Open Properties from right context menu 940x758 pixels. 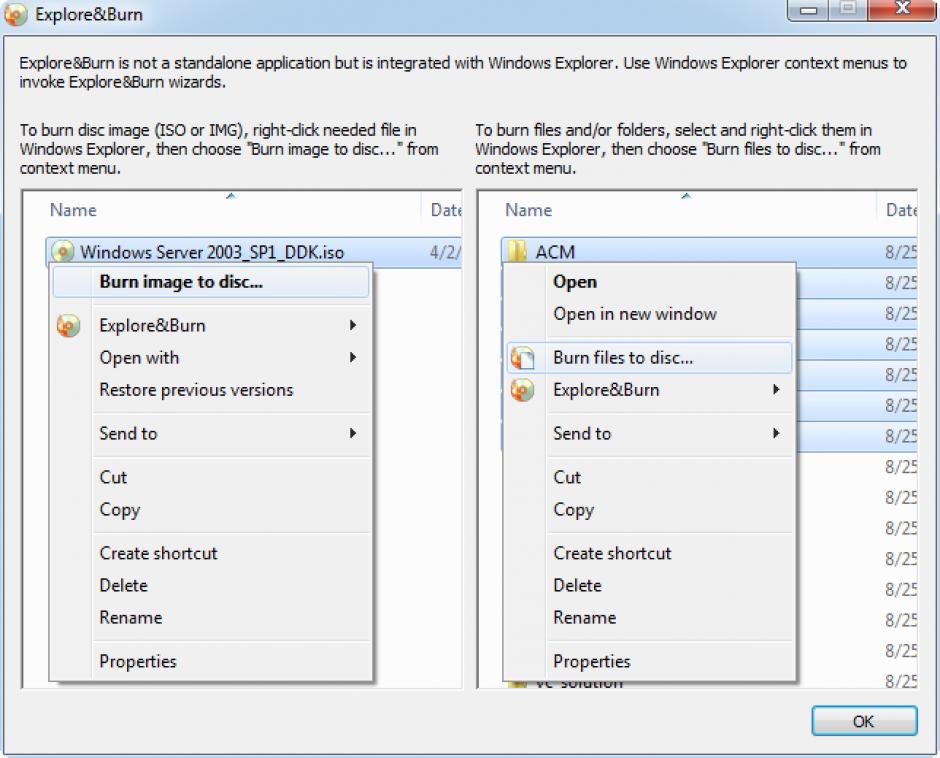tap(649, 661)
